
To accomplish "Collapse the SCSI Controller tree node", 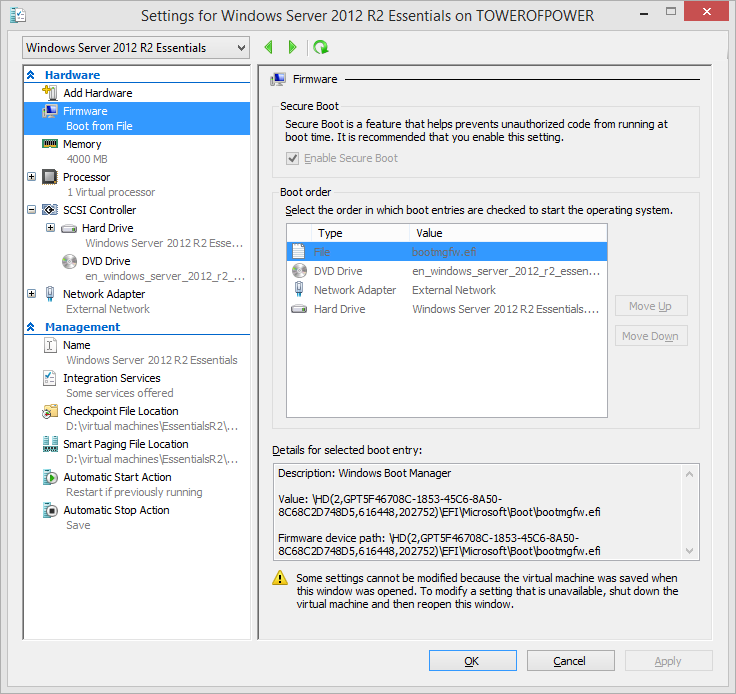I will pyautogui.click(x=32, y=210).
